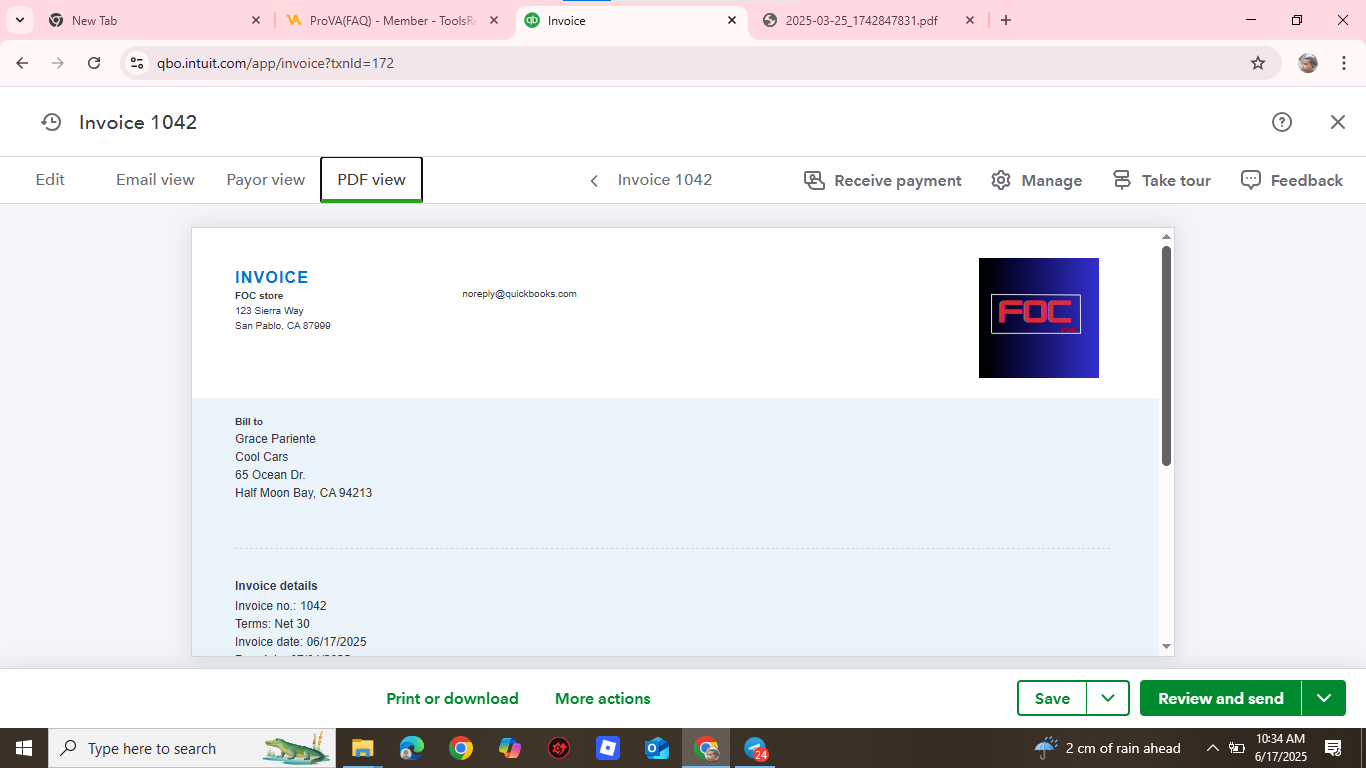Click the noreply@quickbooks.com email text
Image resolution: width=1366 pixels, height=768 pixels.
(519, 294)
